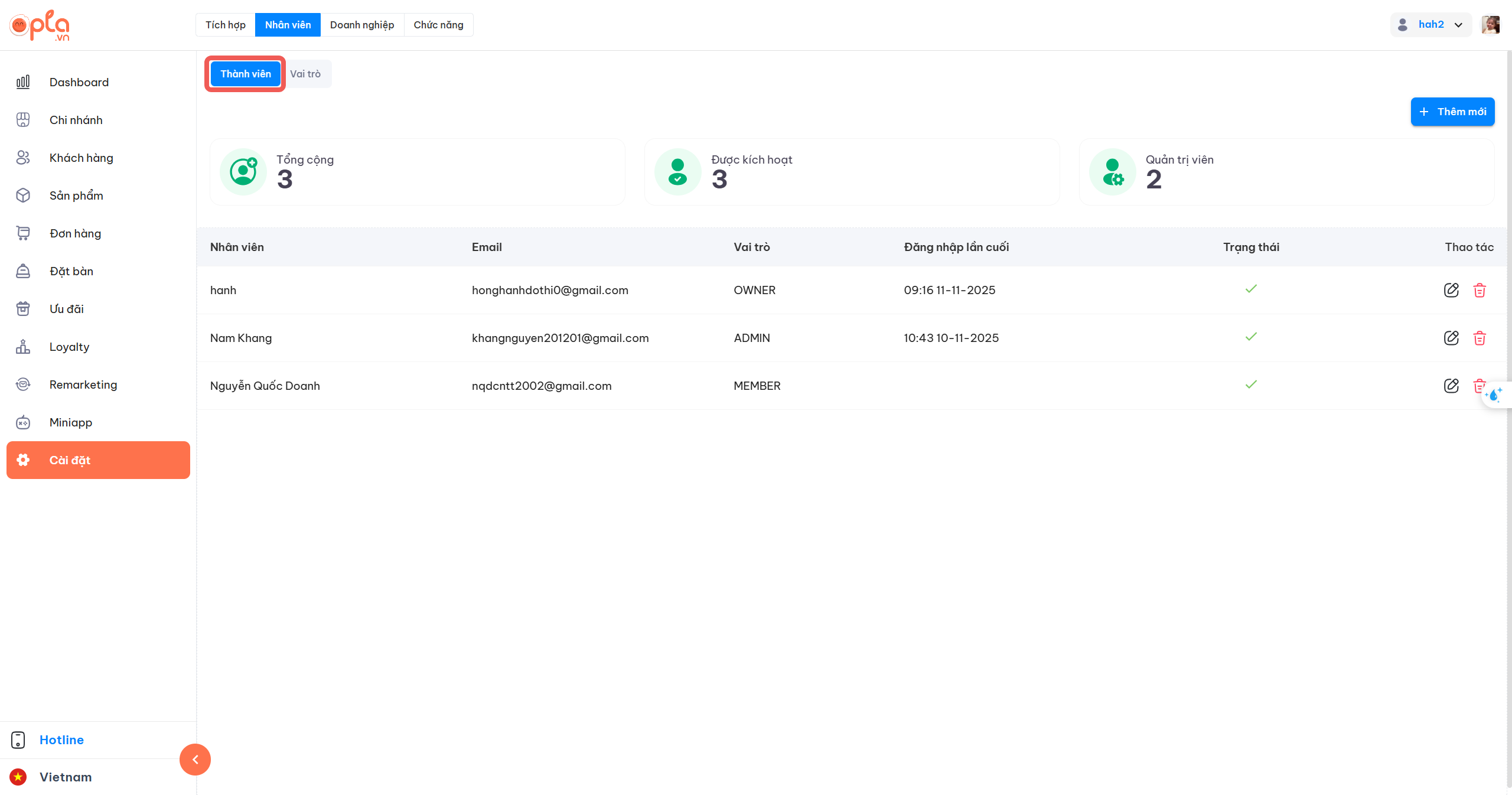Open Dashboard from sidebar

coord(79,82)
